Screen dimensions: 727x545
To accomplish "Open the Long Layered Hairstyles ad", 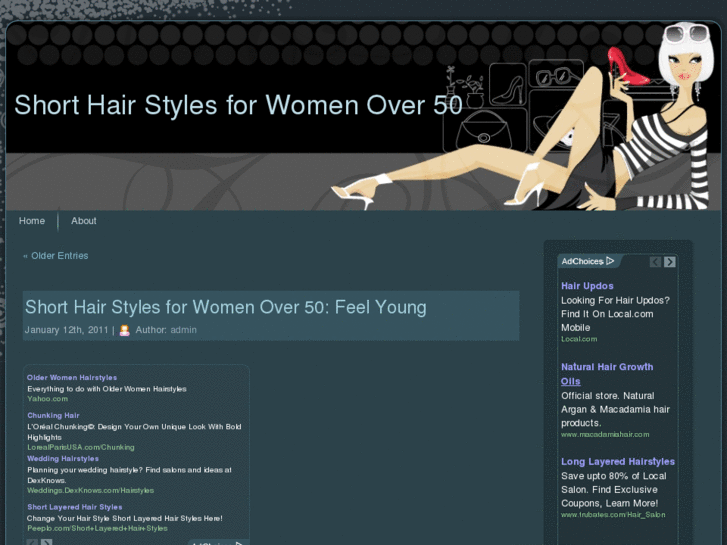I will coord(618,462).
